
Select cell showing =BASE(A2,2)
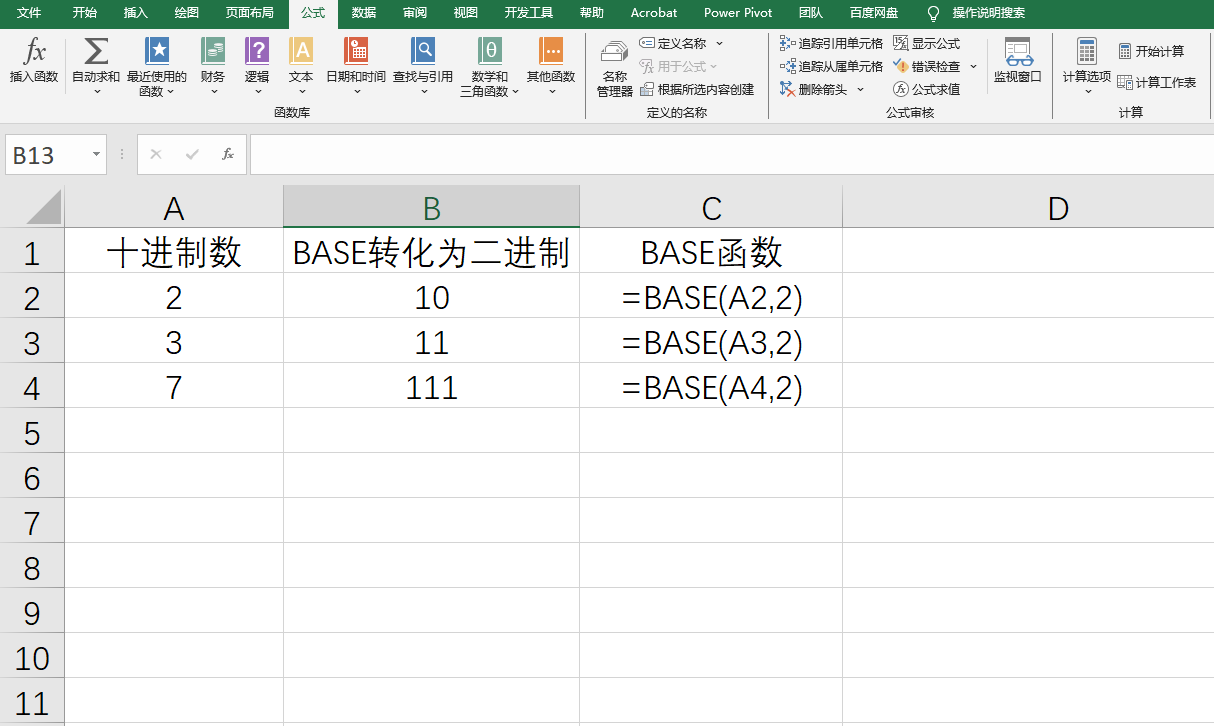(711, 297)
